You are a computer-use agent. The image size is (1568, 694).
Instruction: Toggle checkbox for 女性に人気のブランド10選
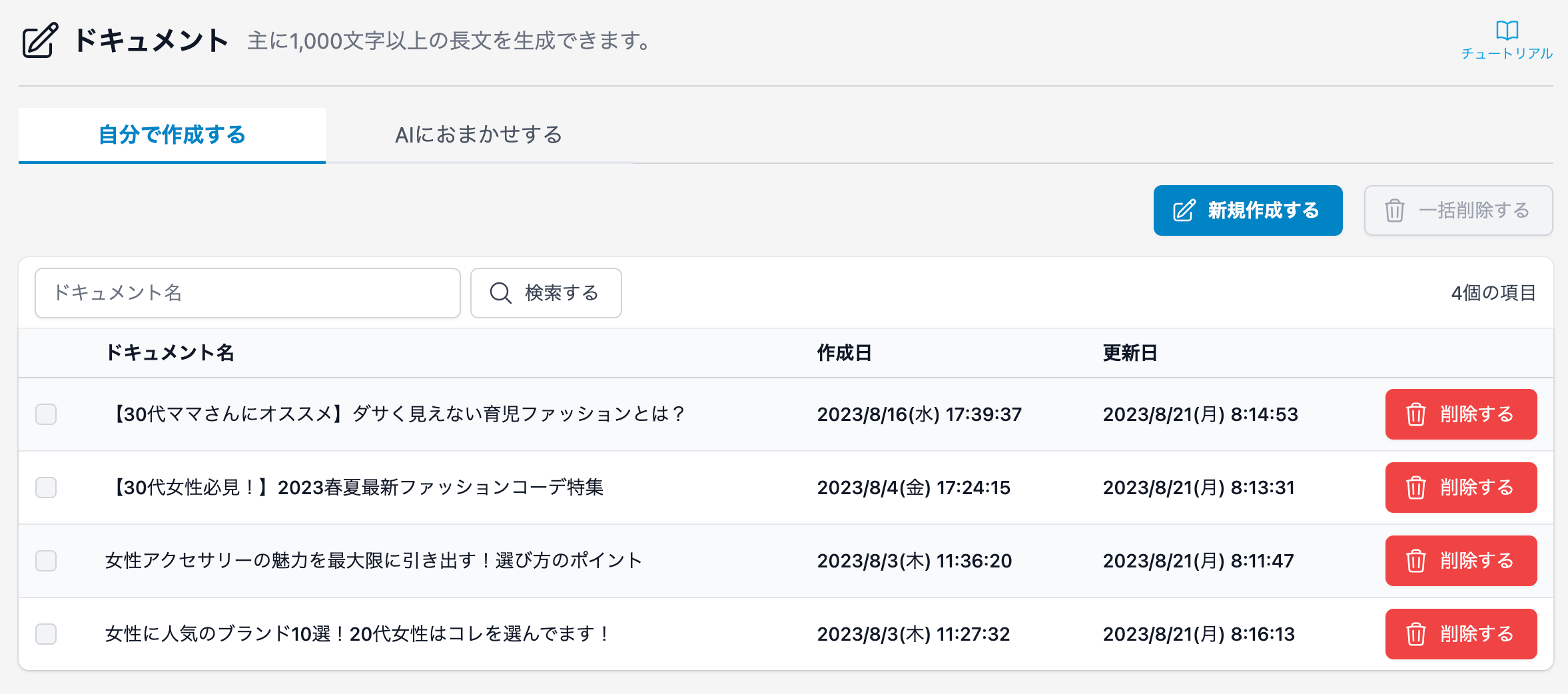(x=46, y=634)
